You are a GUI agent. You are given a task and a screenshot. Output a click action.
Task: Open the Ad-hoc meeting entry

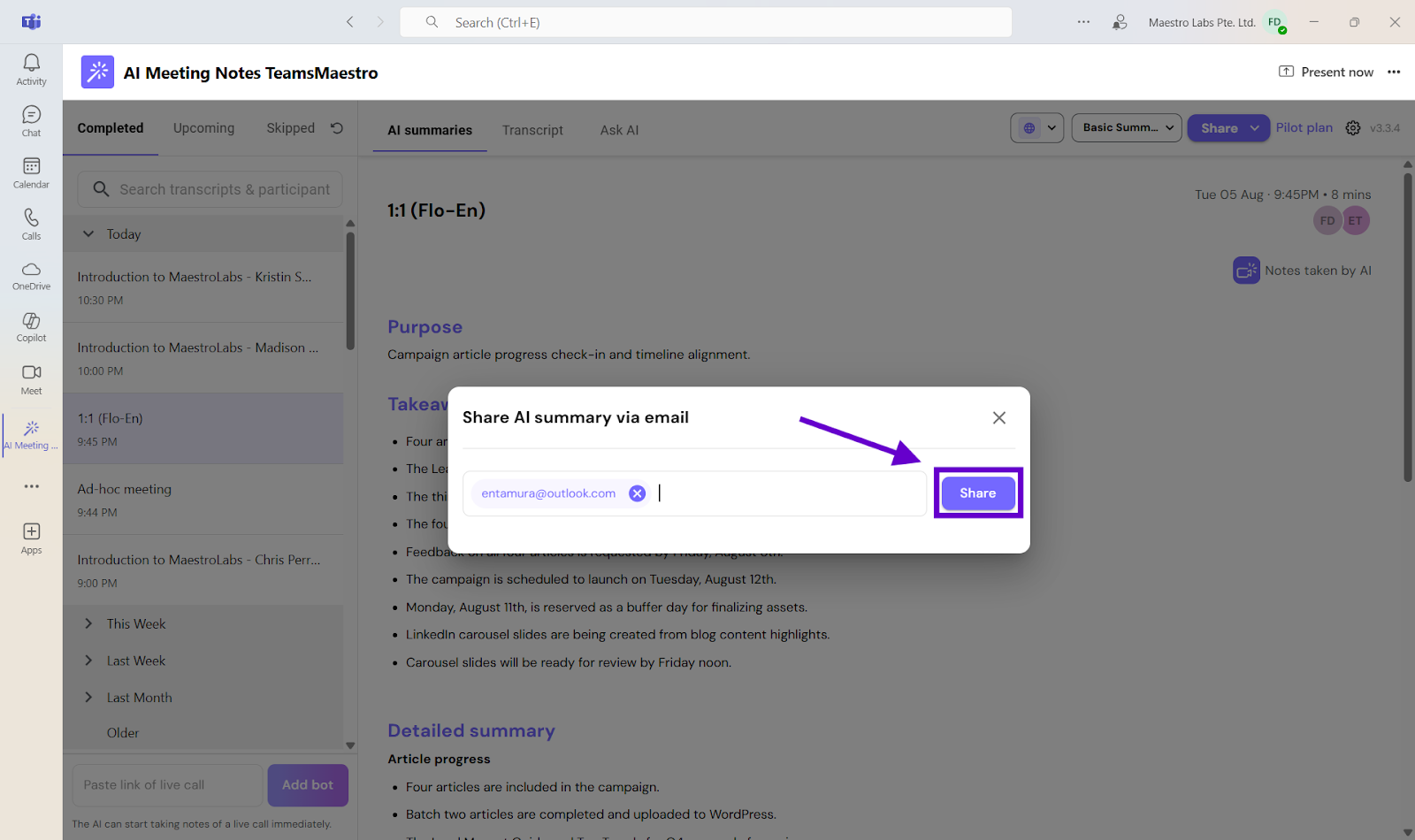203,500
